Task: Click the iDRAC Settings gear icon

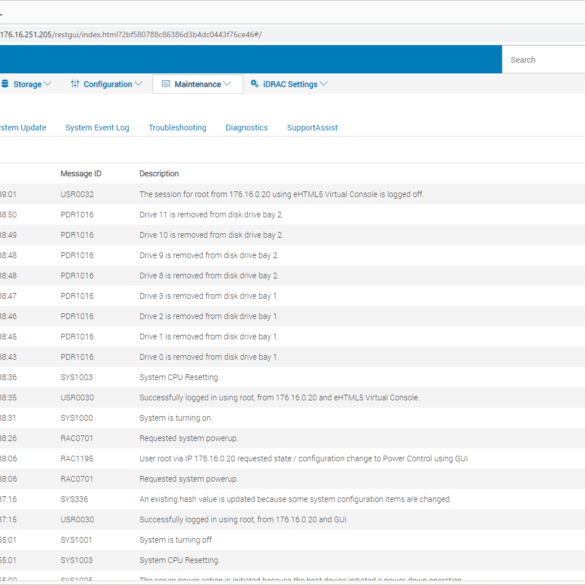Action: [x=254, y=84]
